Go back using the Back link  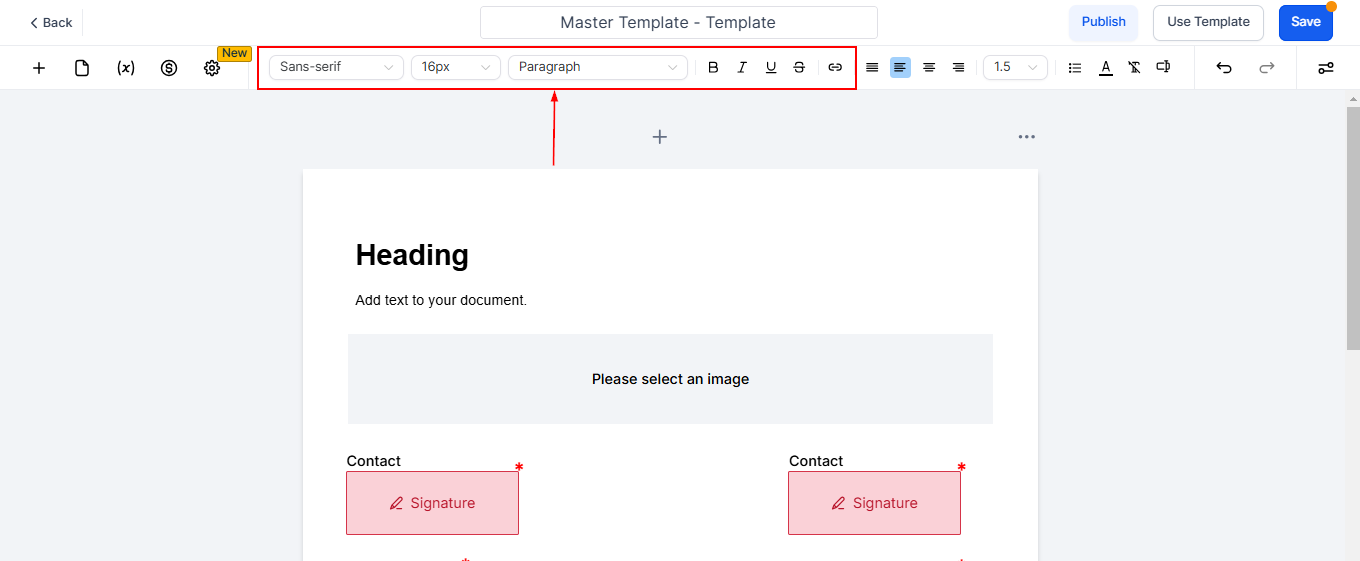(51, 22)
